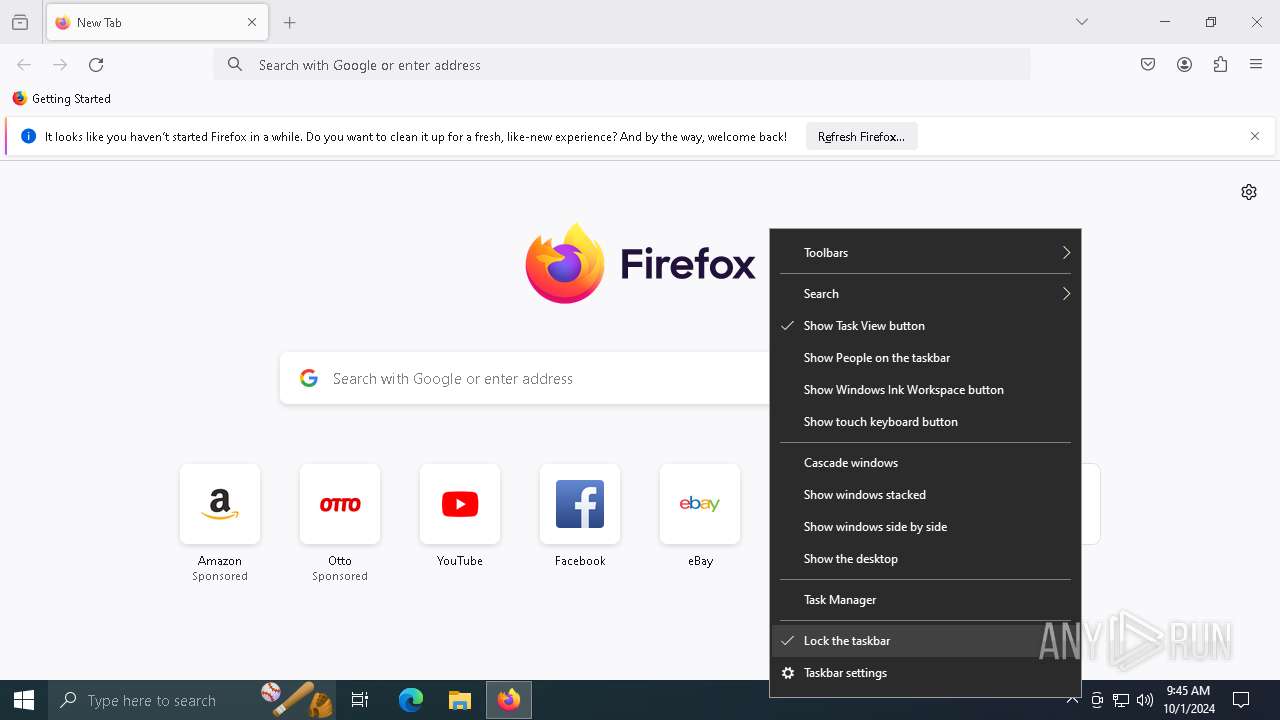1280x720 pixels.
Task: Toggle Show Task View button option
Action: (925, 326)
